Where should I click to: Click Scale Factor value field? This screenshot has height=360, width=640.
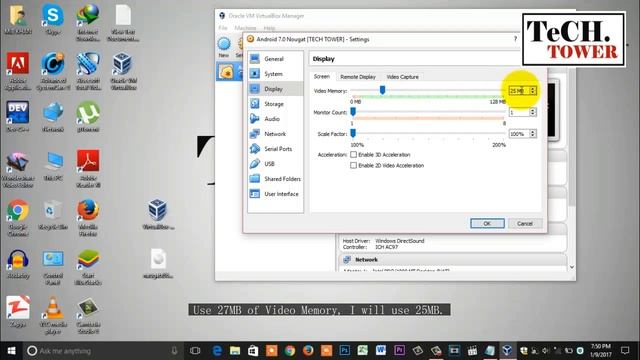click(x=519, y=134)
